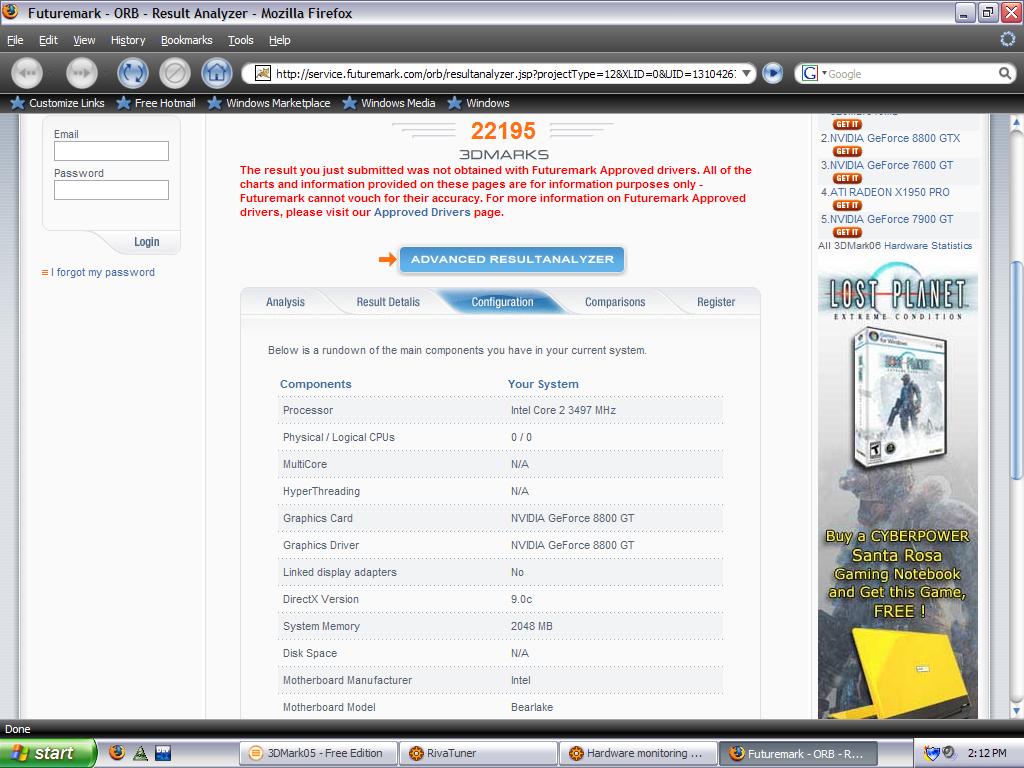Open the Customize Links bookmark

click(57, 103)
